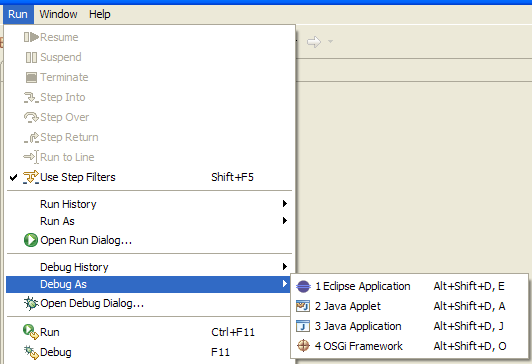Click the Alt+Shift+D, E shortcut text

[469, 286]
